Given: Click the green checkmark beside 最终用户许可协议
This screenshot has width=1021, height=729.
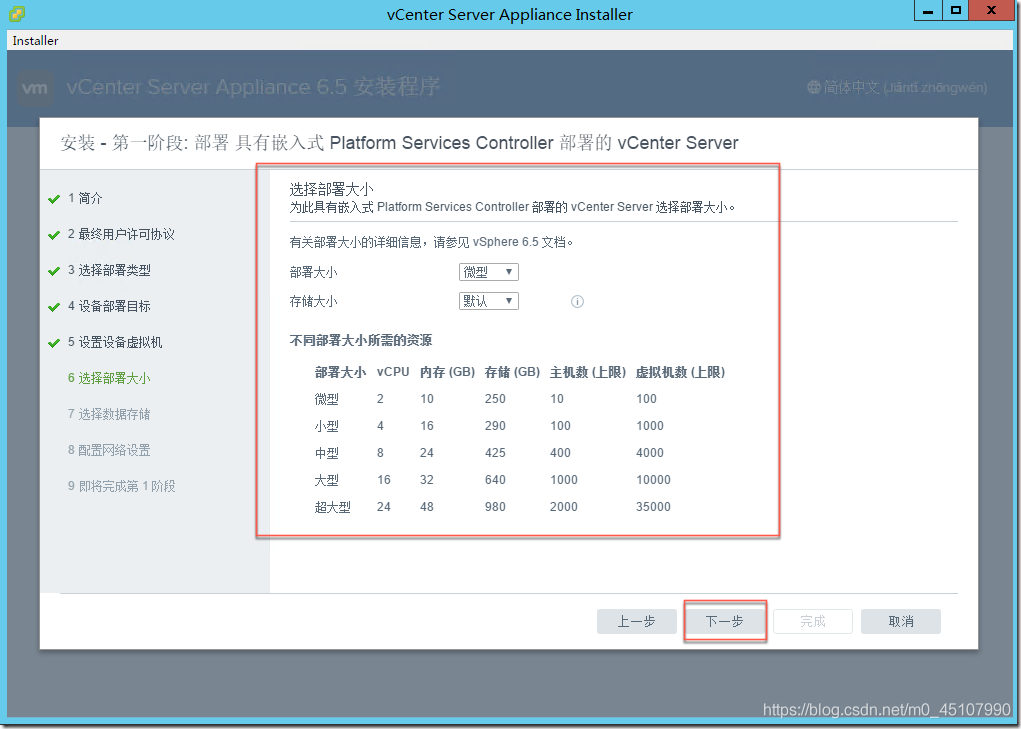Looking at the screenshot, I should coord(54,235).
